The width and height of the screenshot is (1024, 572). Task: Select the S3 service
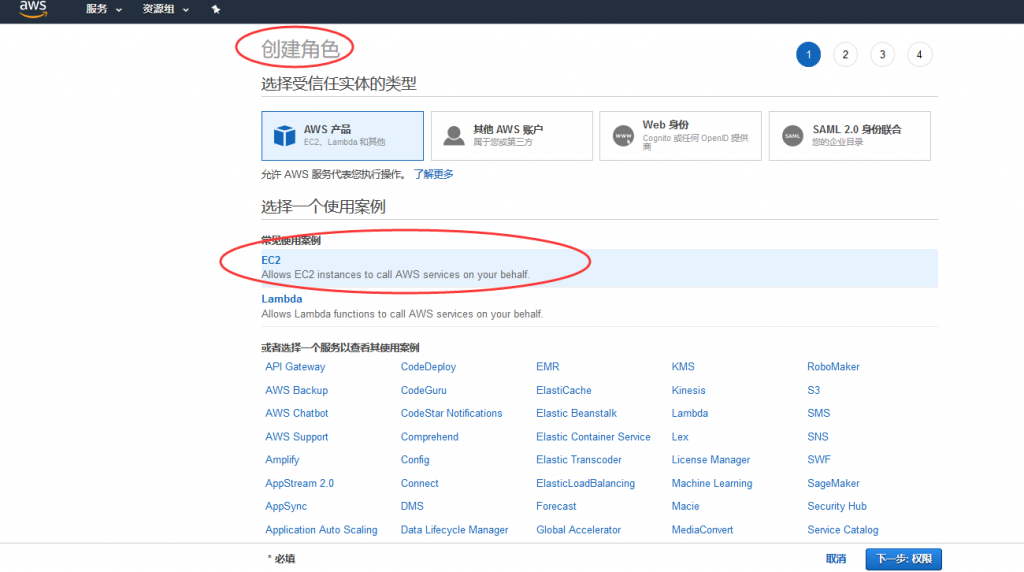[813, 390]
